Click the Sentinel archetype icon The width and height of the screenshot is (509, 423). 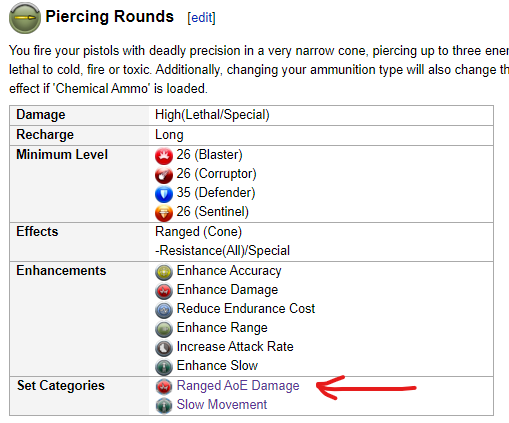click(x=164, y=213)
